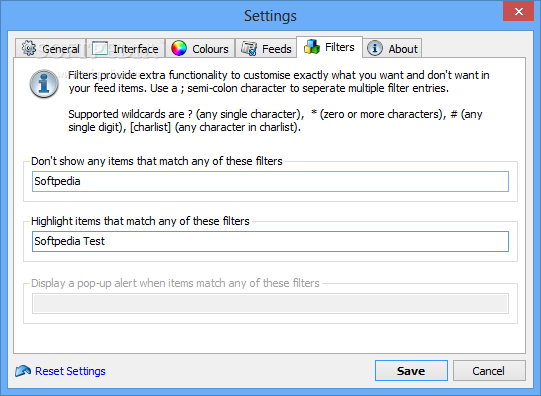This screenshot has height=396, width=541.
Task: Open the About tab
Action: (392, 48)
